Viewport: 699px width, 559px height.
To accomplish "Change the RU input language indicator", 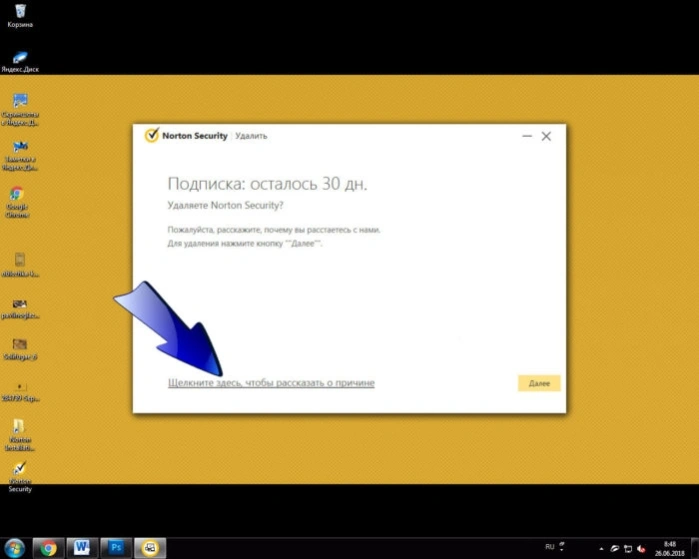I will [550, 547].
